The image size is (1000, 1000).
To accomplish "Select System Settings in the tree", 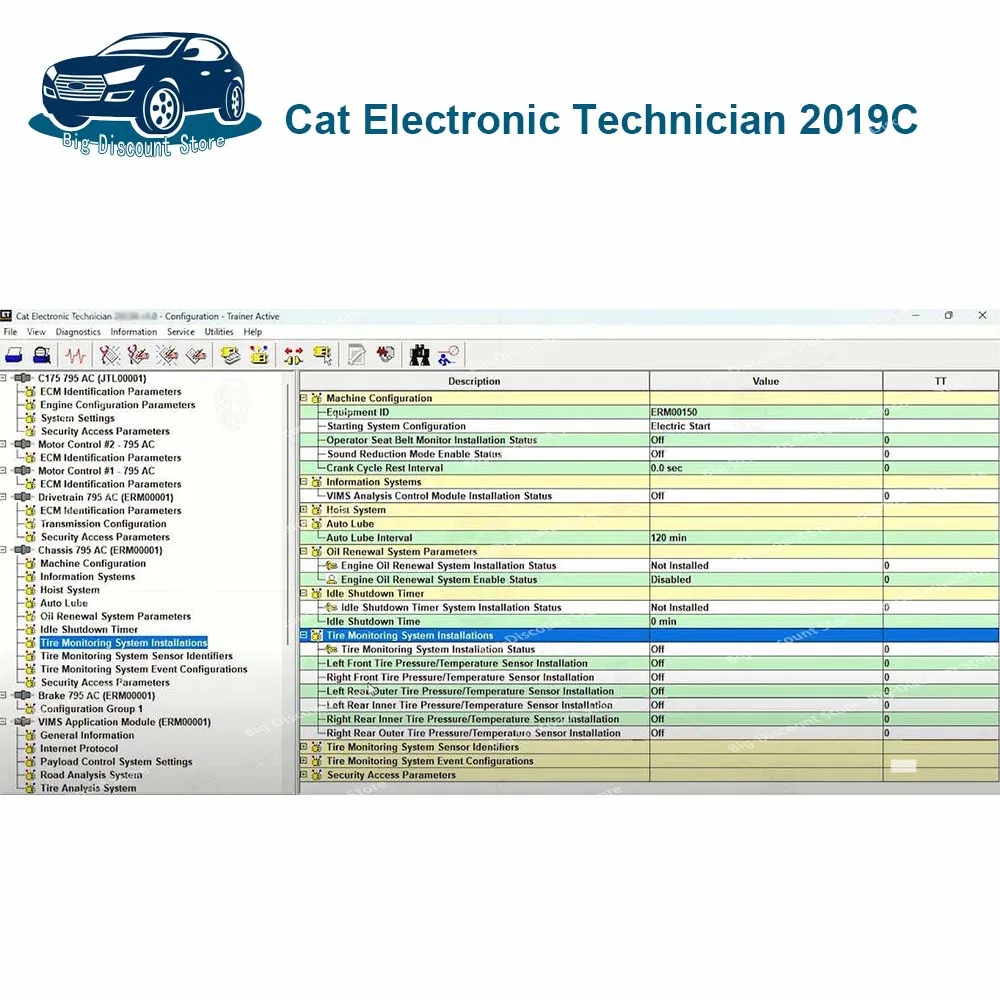I will tap(78, 418).
